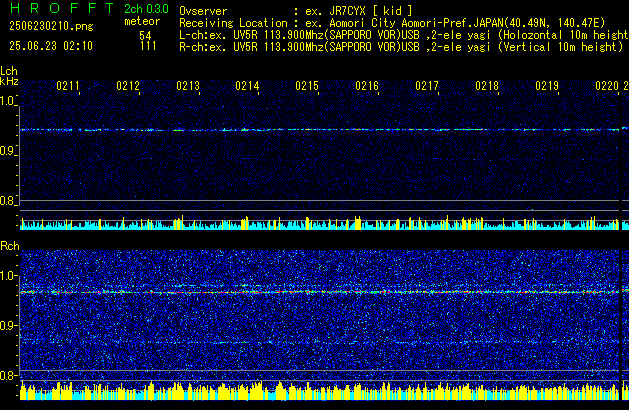Click the kHz axis unit label
The height and width of the screenshot is (410, 629).
(9, 81)
